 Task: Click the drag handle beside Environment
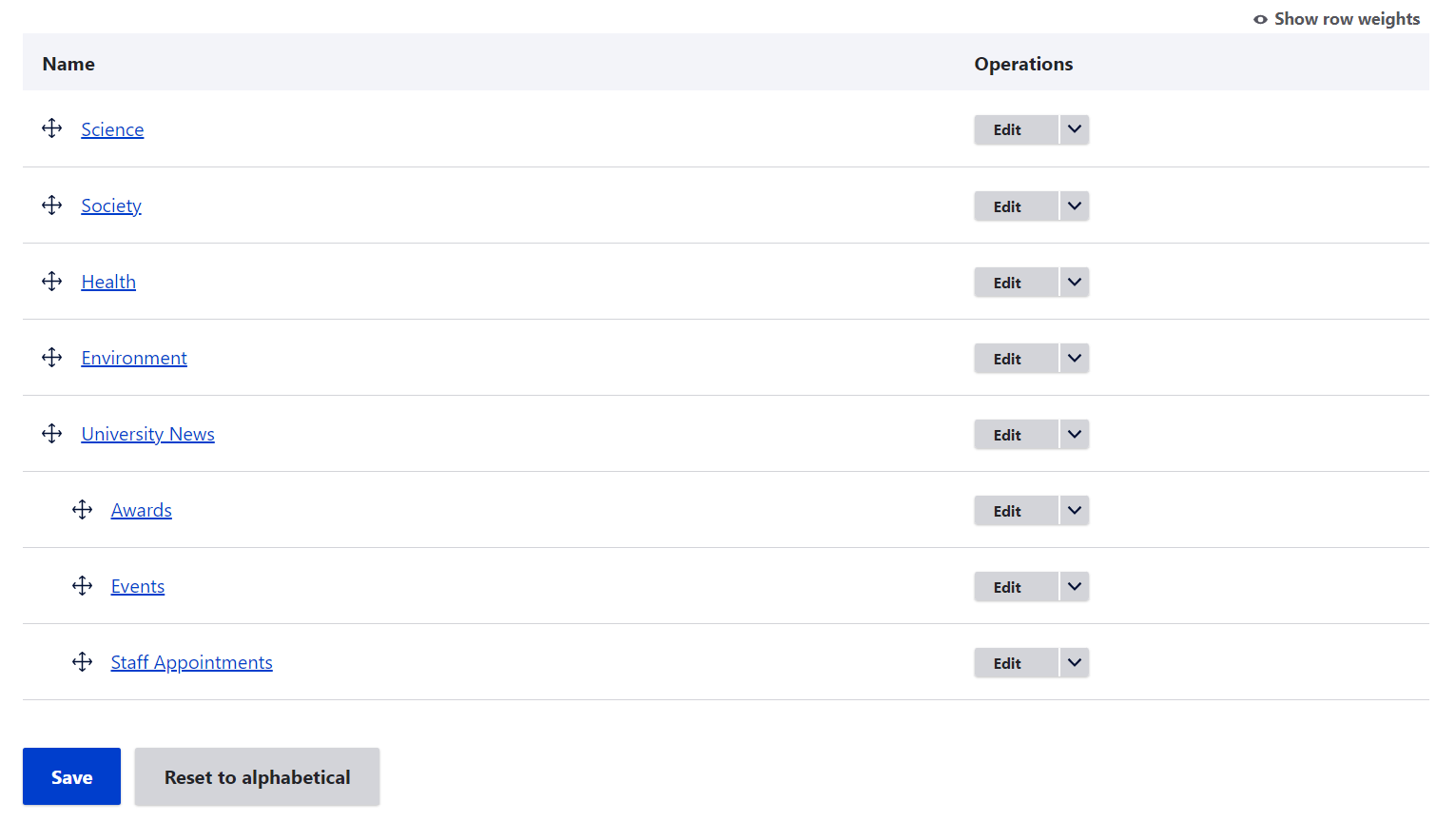click(52, 358)
